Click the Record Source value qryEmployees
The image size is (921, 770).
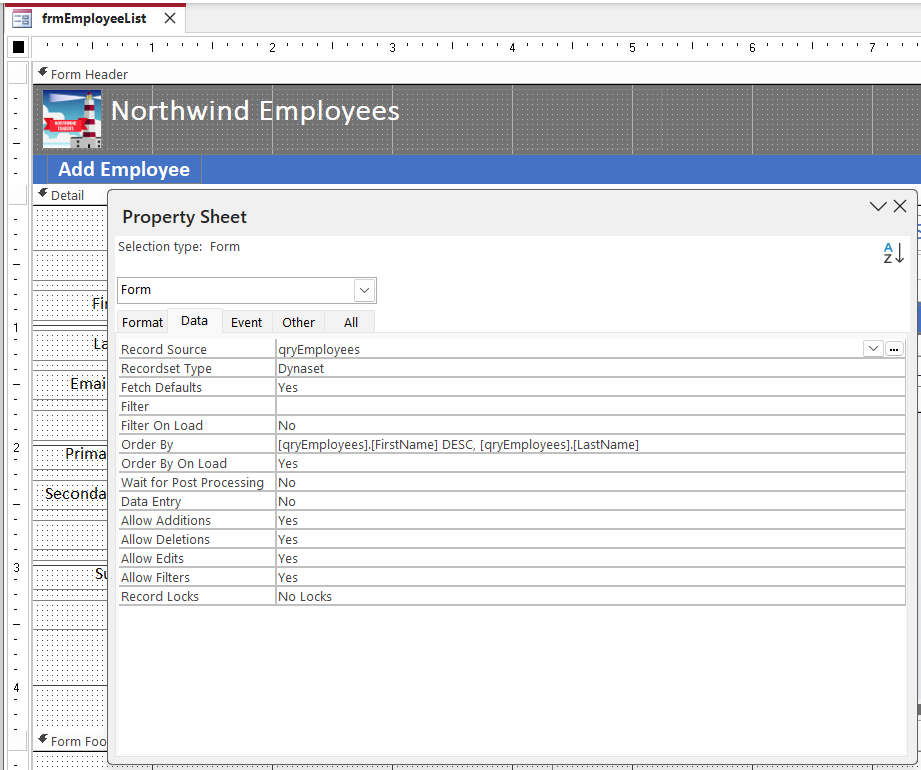[x=319, y=349]
